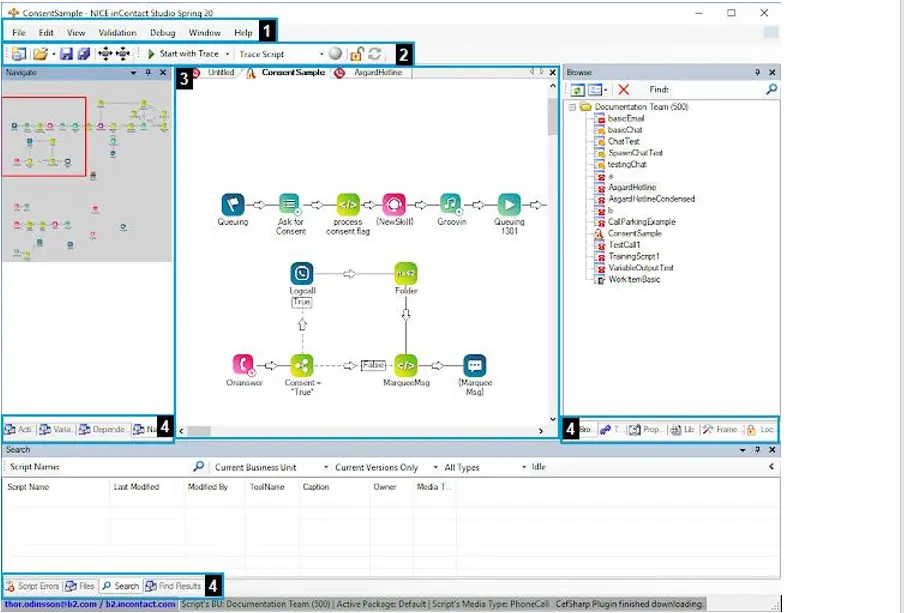Viewport: 904px width, 613px height.
Task: Open the Debug menu
Action: (x=163, y=33)
